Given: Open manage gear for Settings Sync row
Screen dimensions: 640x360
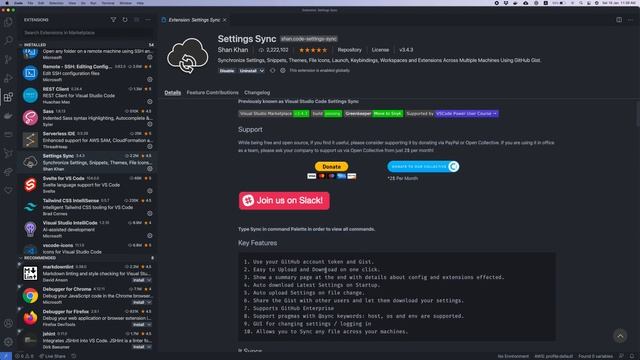Looking at the screenshot, I should [x=150, y=169].
